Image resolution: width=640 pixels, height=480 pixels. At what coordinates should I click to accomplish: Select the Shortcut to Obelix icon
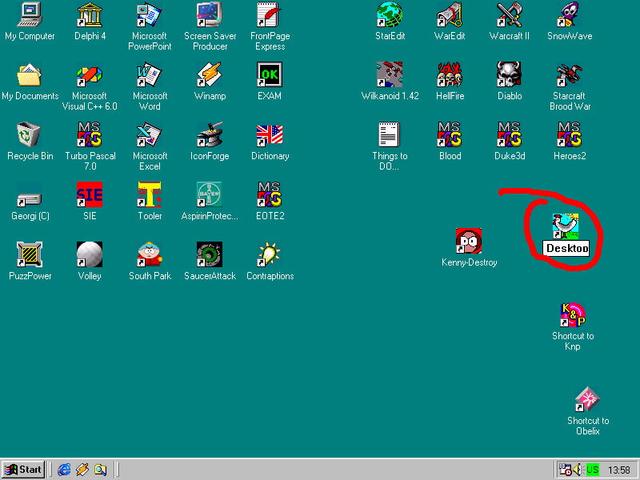[588, 399]
